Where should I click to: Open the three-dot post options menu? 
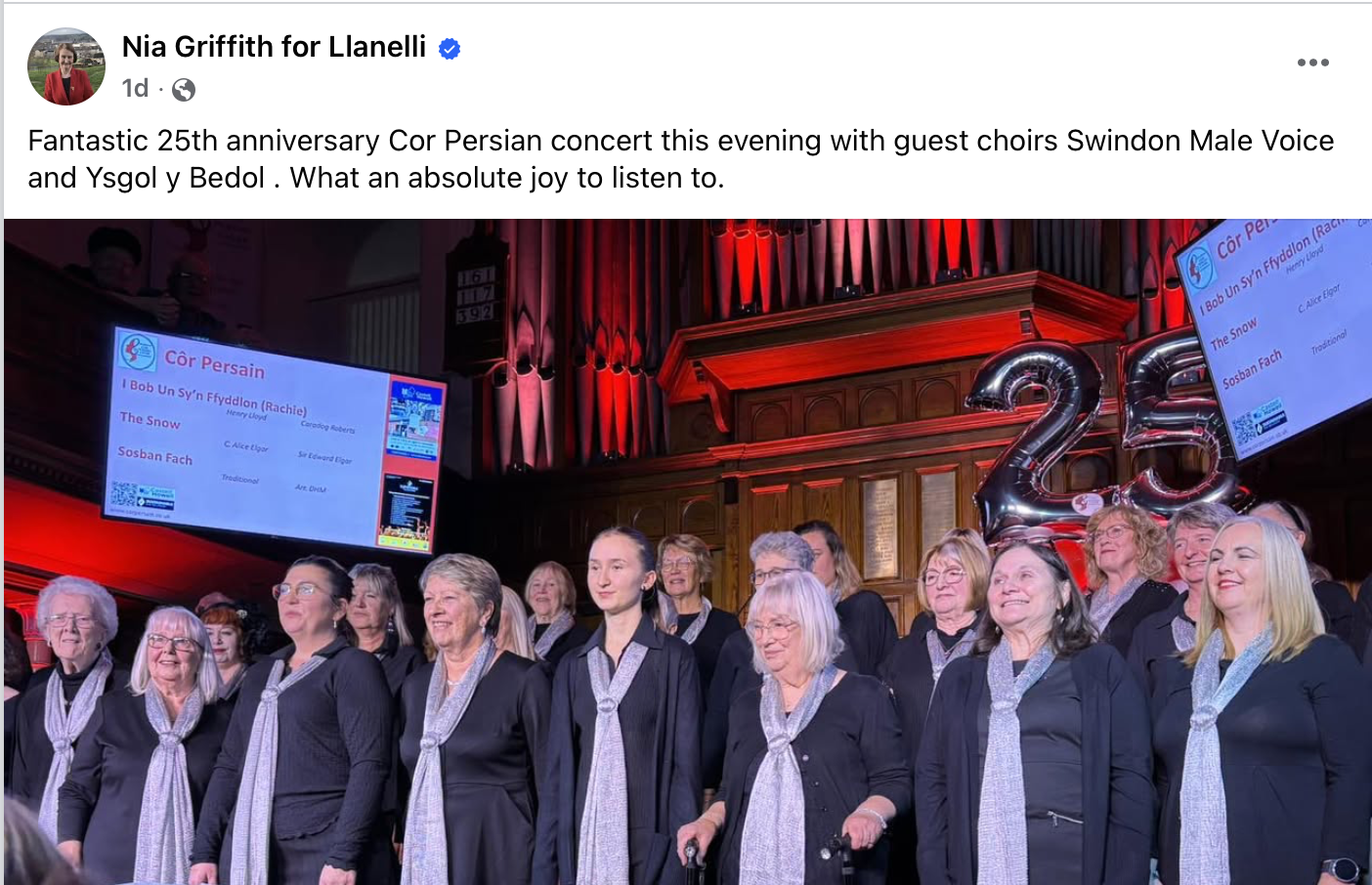[1312, 63]
